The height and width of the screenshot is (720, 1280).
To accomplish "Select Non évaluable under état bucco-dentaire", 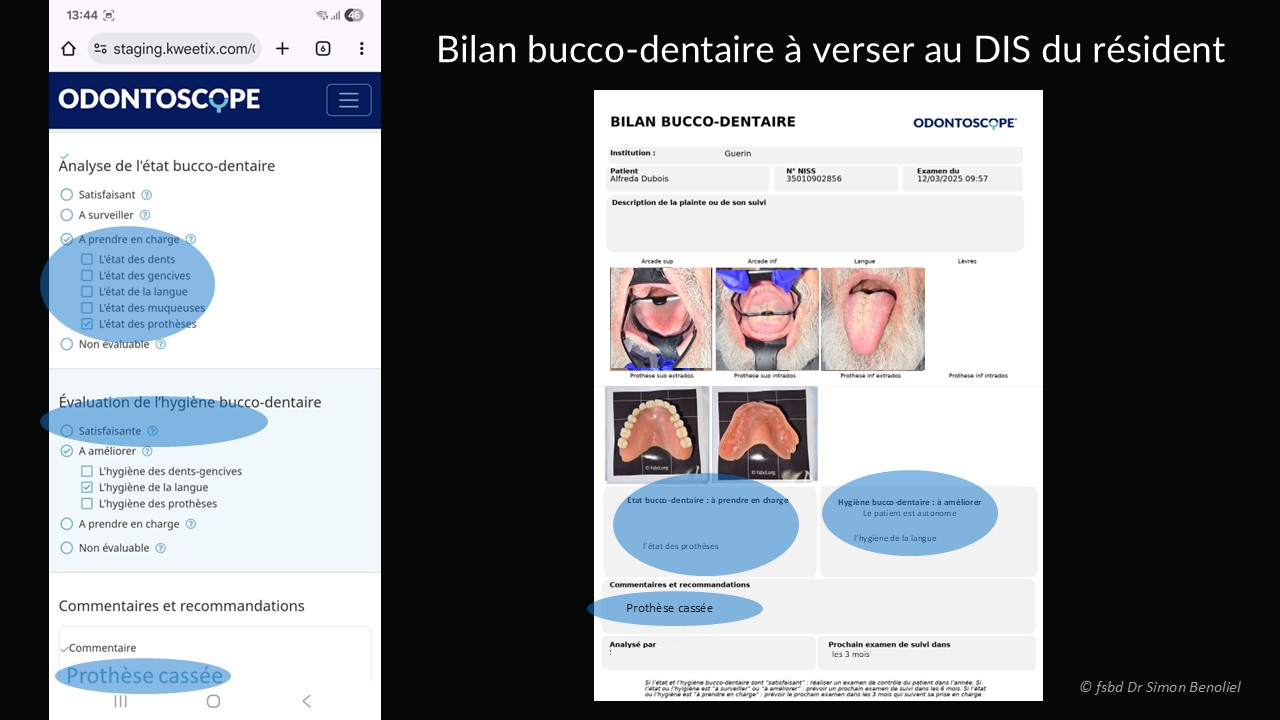I will click(67, 344).
